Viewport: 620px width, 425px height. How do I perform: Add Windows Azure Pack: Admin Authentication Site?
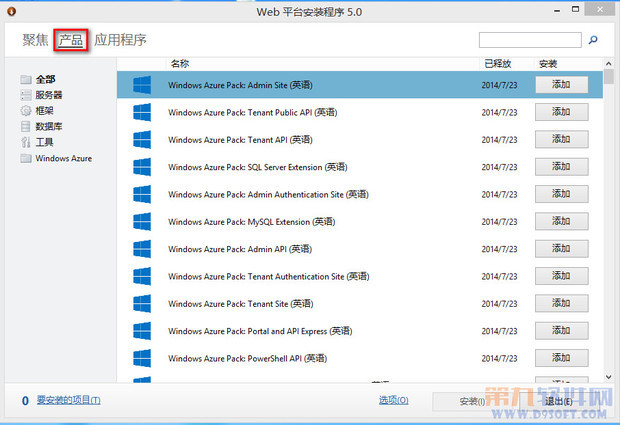(x=561, y=194)
